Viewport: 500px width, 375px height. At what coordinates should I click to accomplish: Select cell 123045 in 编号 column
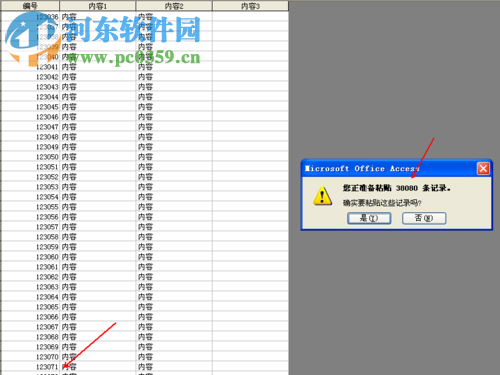[31, 107]
